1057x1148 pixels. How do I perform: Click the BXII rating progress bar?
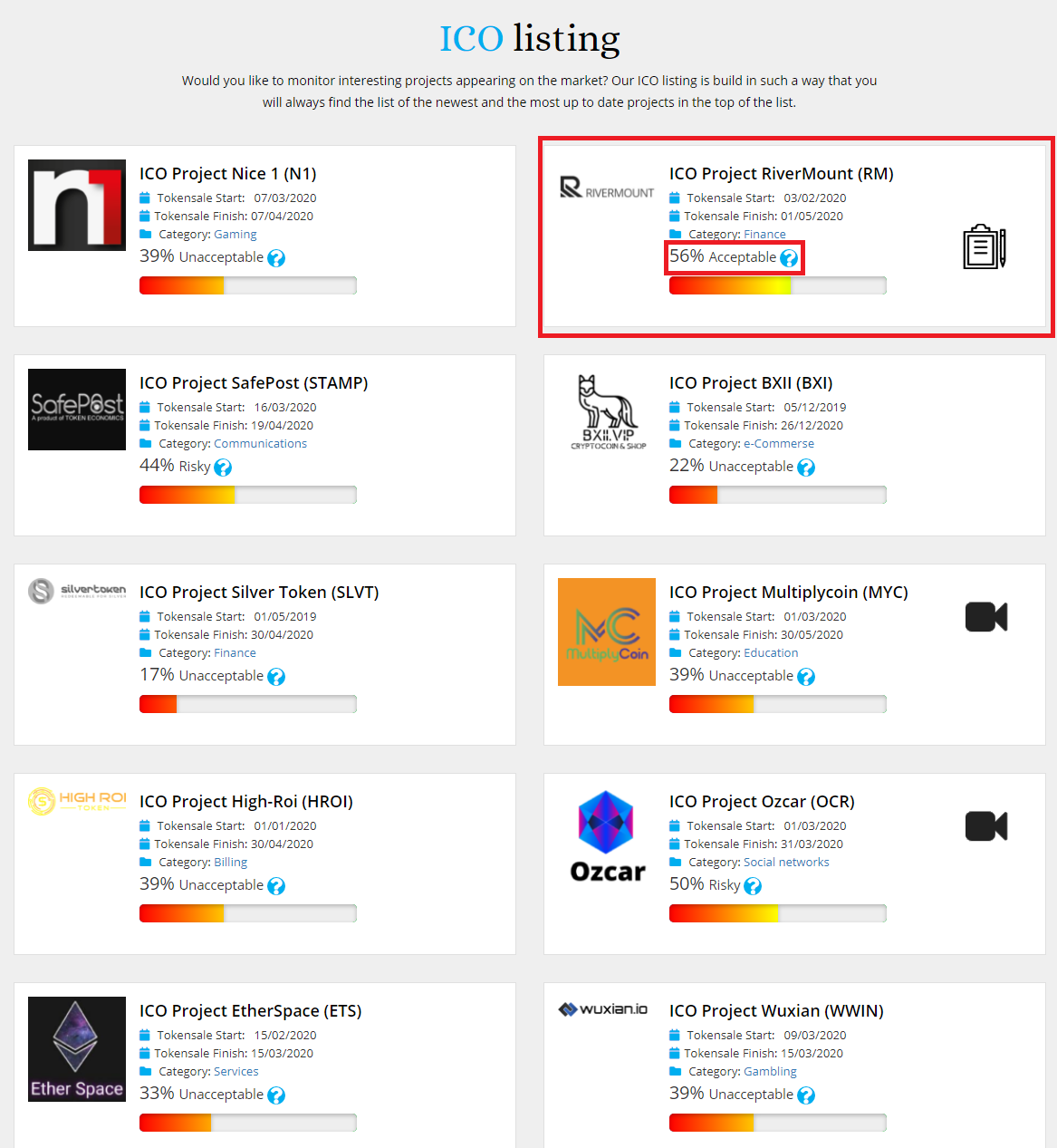[x=778, y=495]
